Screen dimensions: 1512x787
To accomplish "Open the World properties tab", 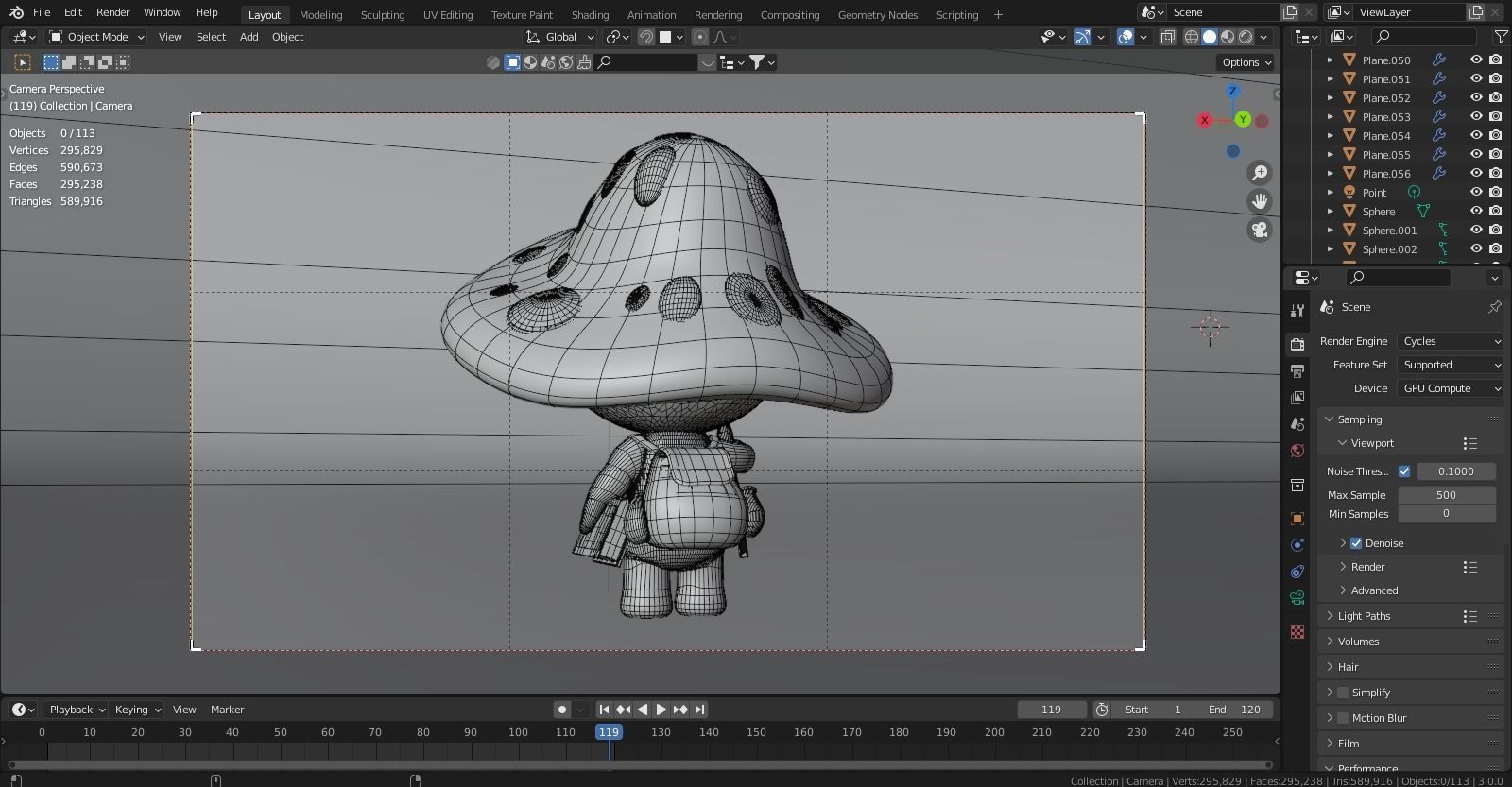I will [1297, 451].
